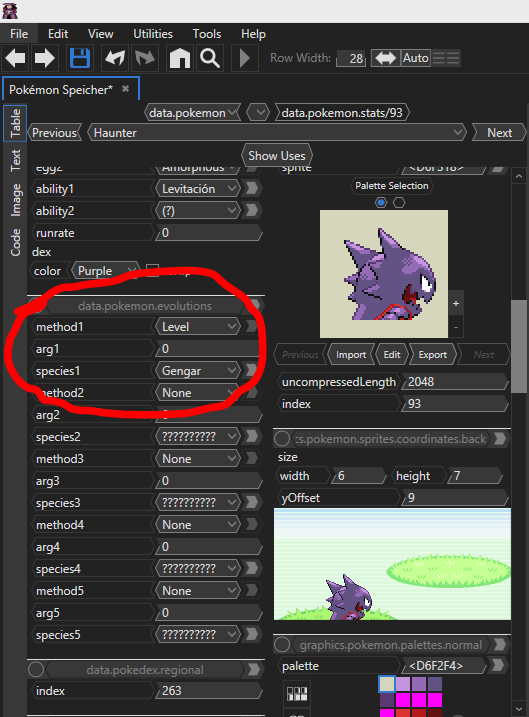Open the Edit menu
This screenshot has height=717, width=529.
58,34
